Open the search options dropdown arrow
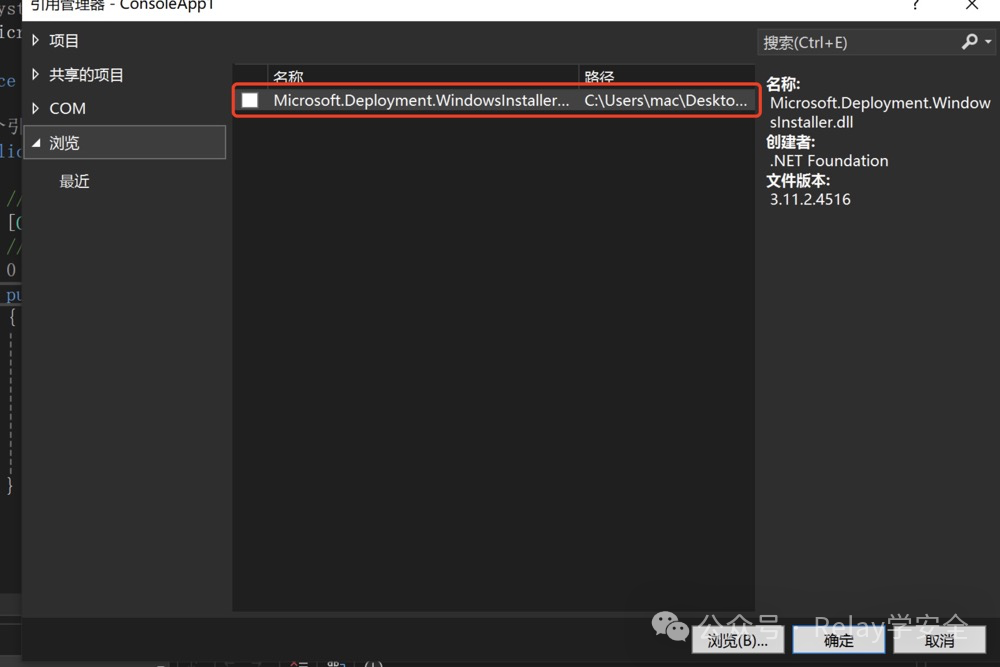This screenshot has width=1000, height=667. [x=988, y=42]
